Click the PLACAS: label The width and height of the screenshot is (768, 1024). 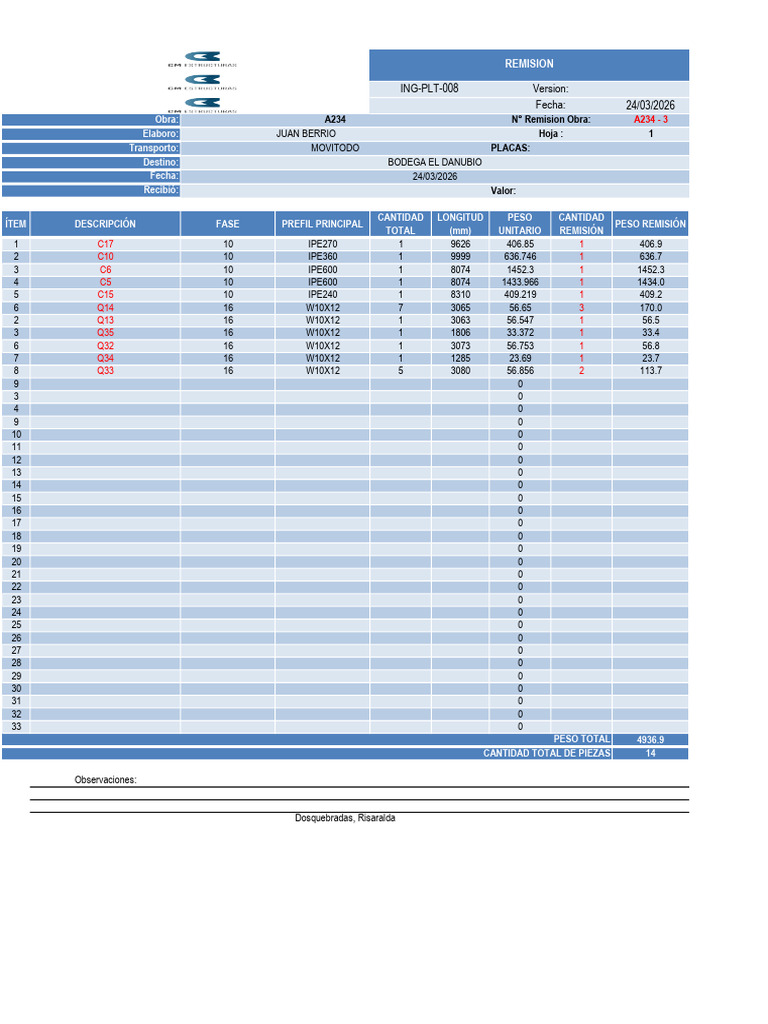click(x=510, y=148)
